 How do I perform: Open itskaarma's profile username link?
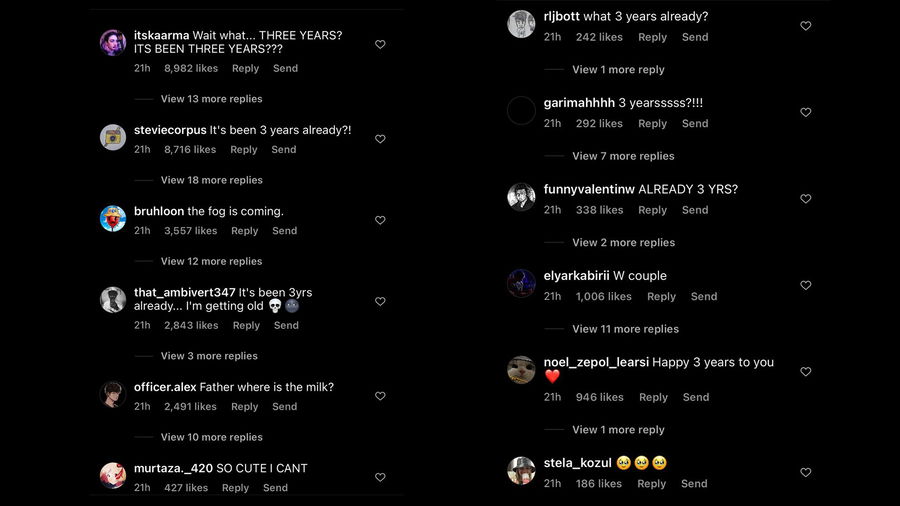coord(161,35)
